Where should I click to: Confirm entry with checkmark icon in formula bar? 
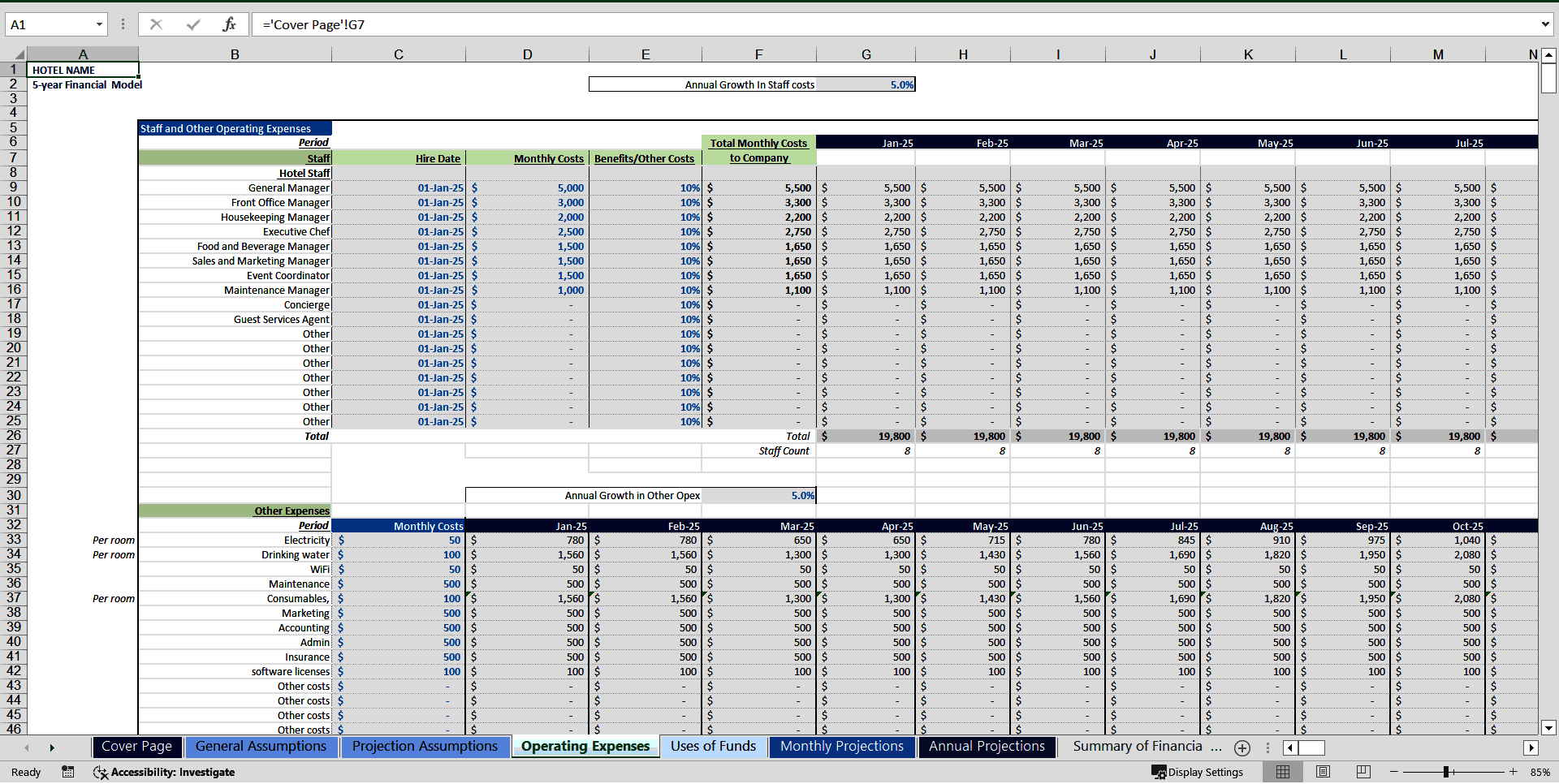pos(193,24)
